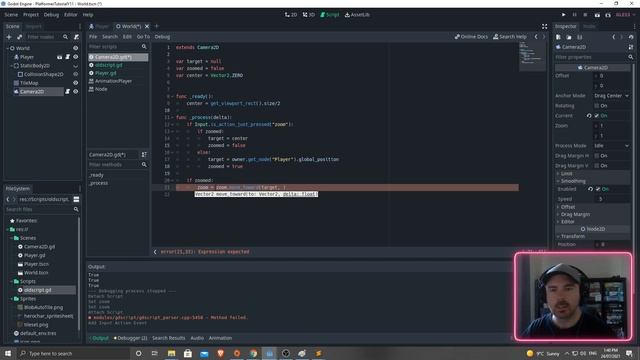Select Player.gd in script list
This screenshot has height=360, width=640.
(x=105, y=73)
